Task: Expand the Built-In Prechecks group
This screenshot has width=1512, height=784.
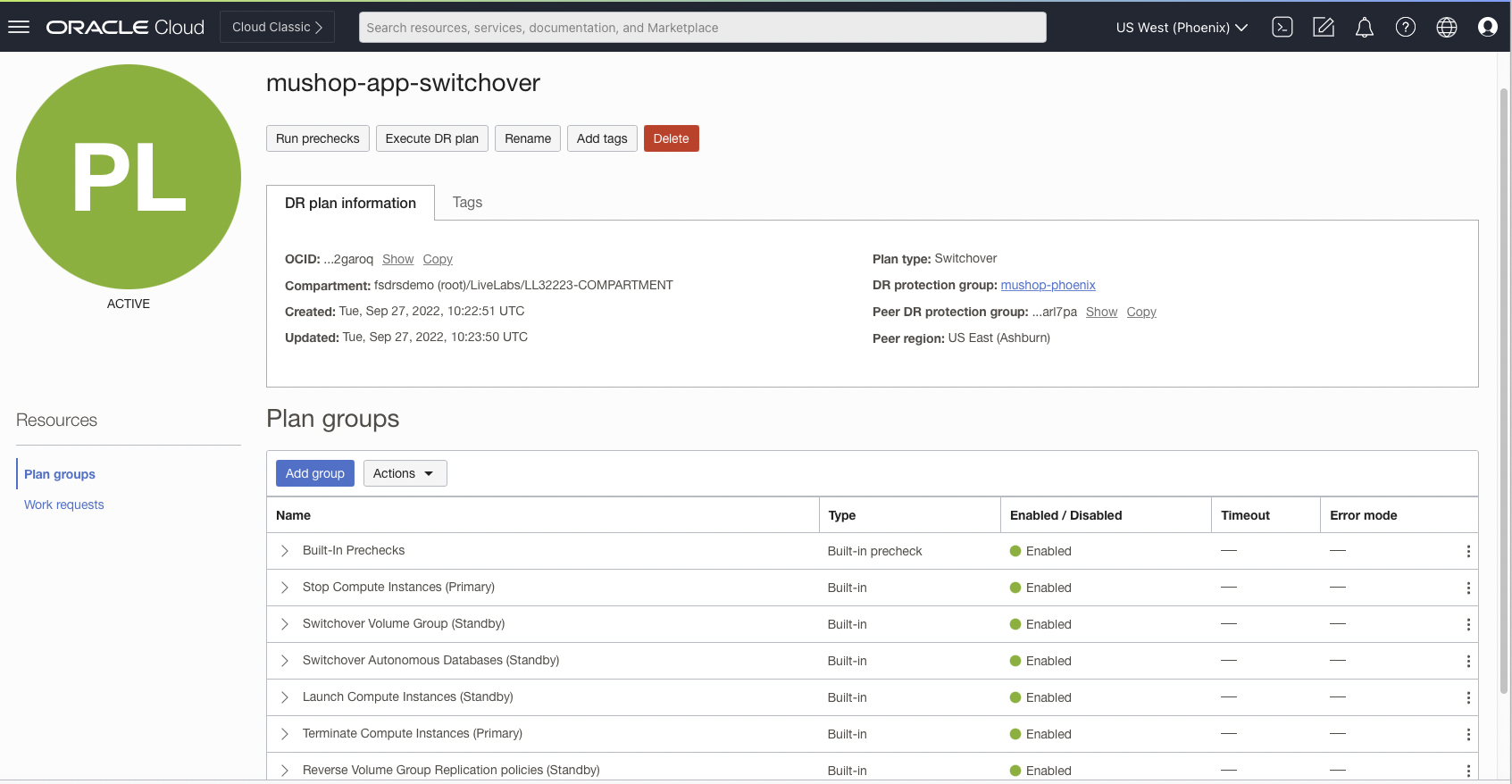Action: pos(285,551)
